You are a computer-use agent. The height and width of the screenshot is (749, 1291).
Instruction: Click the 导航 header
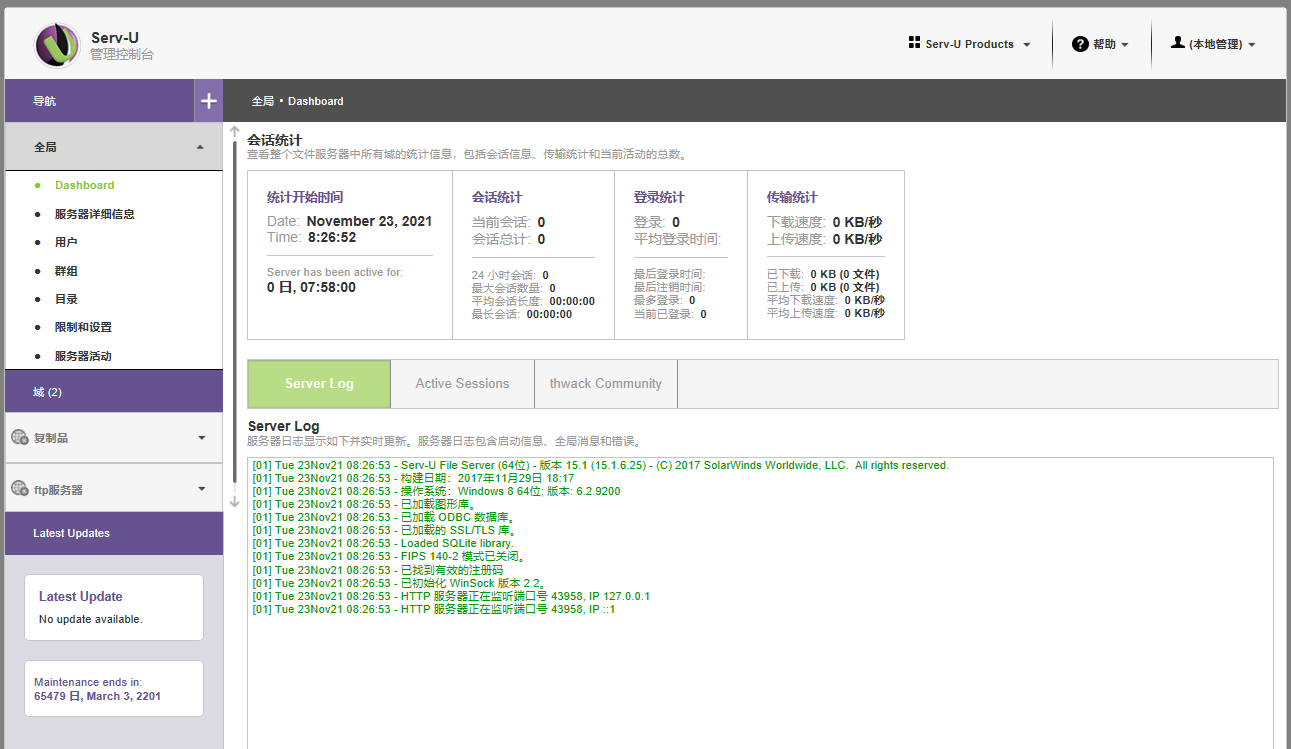(99, 101)
